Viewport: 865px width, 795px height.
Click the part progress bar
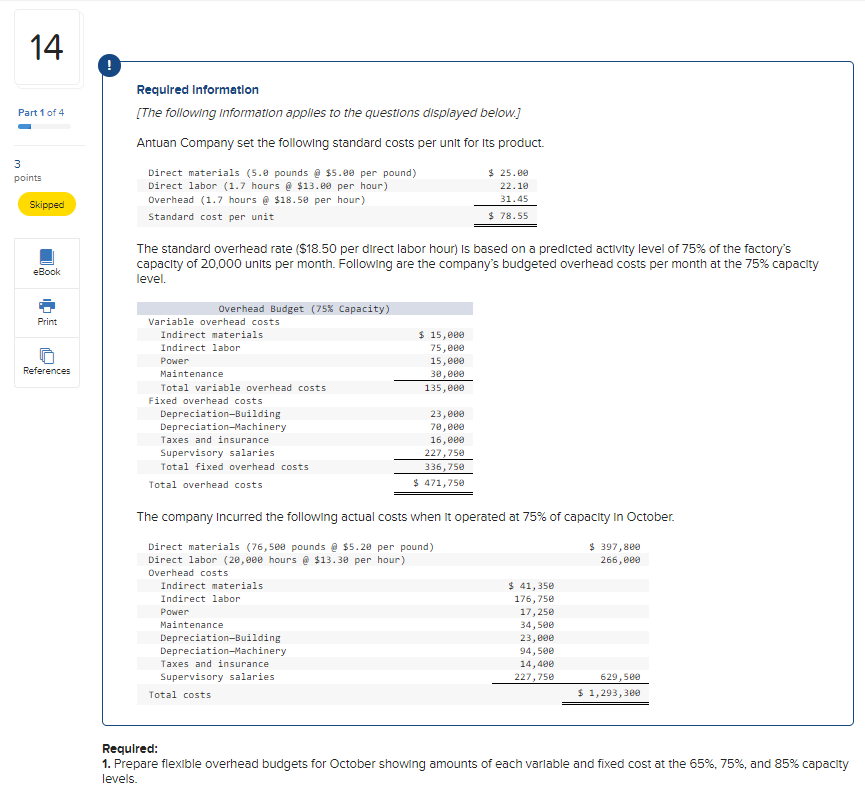point(44,127)
